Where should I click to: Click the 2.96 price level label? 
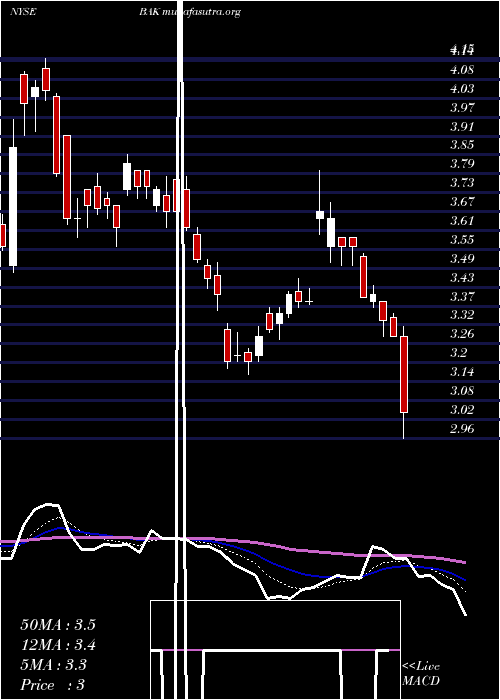point(462,429)
